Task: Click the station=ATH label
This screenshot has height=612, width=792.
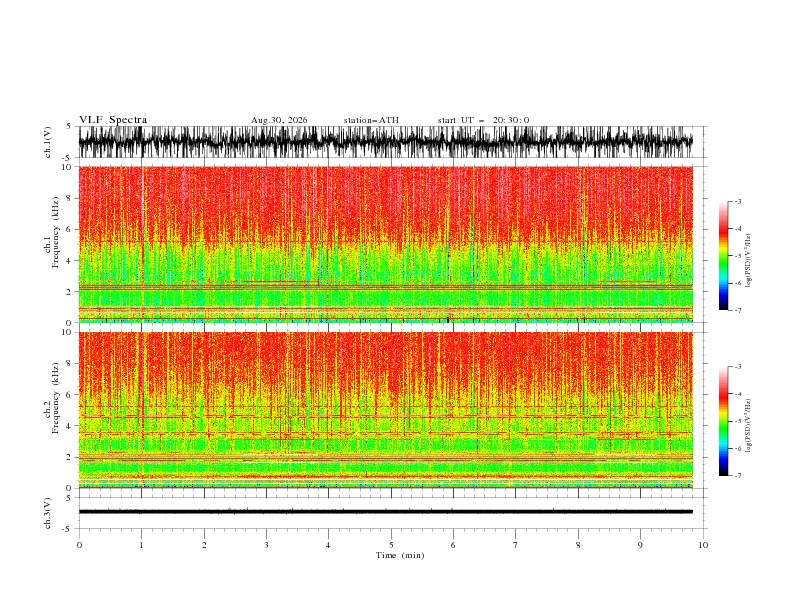Action: pos(371,120)
